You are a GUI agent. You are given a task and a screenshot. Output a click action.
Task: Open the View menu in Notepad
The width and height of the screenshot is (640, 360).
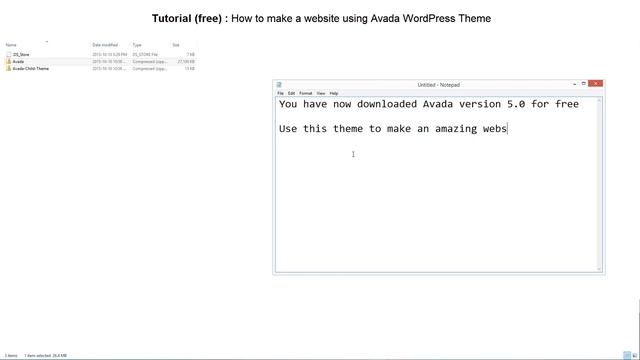tap(321, 93)
